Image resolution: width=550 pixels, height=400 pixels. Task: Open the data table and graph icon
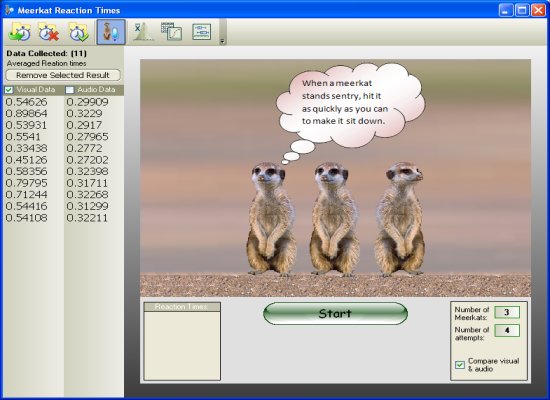(x=172, y=32)
